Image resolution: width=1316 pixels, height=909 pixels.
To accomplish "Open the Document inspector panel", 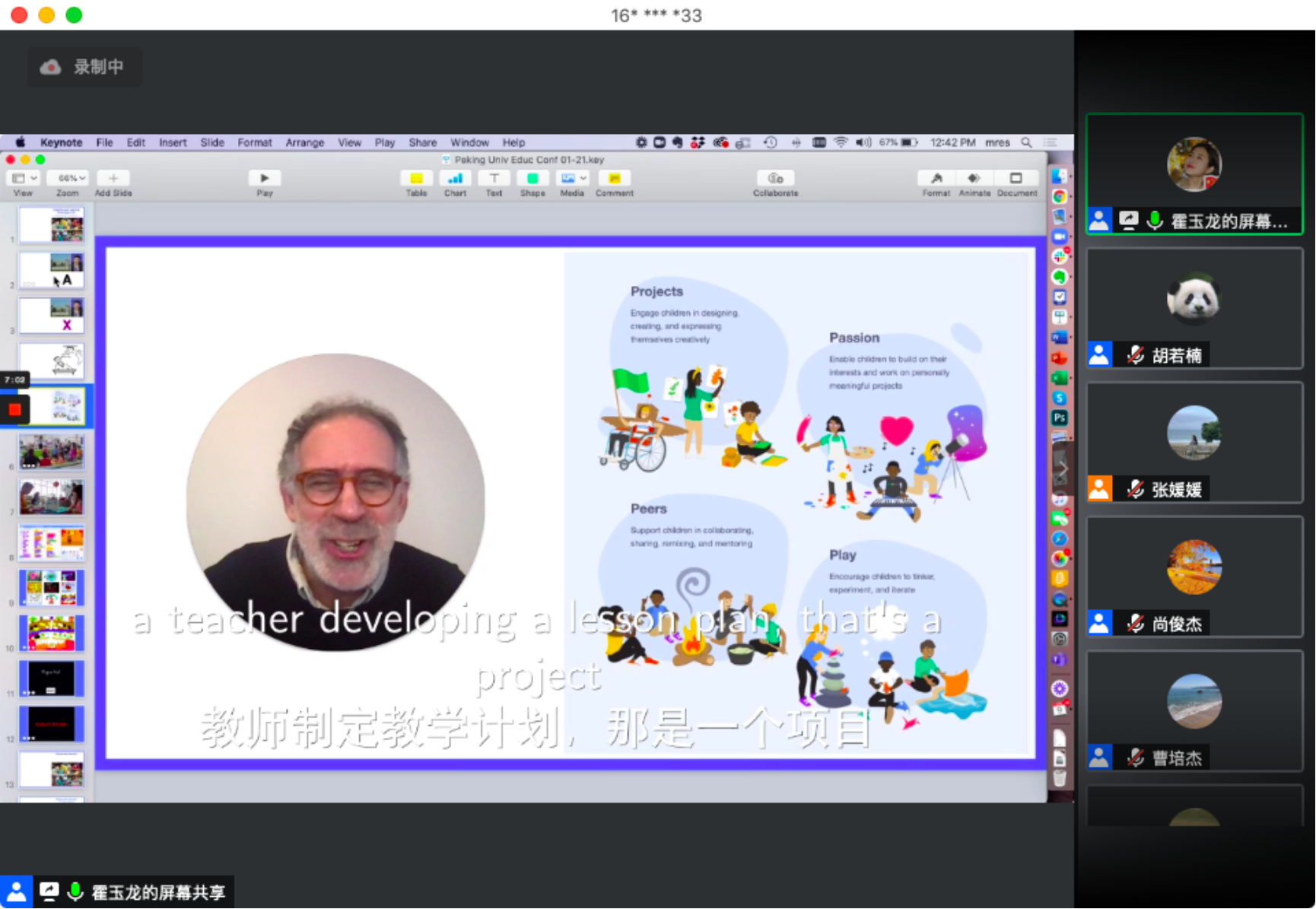I will (x=1016, y=179).
